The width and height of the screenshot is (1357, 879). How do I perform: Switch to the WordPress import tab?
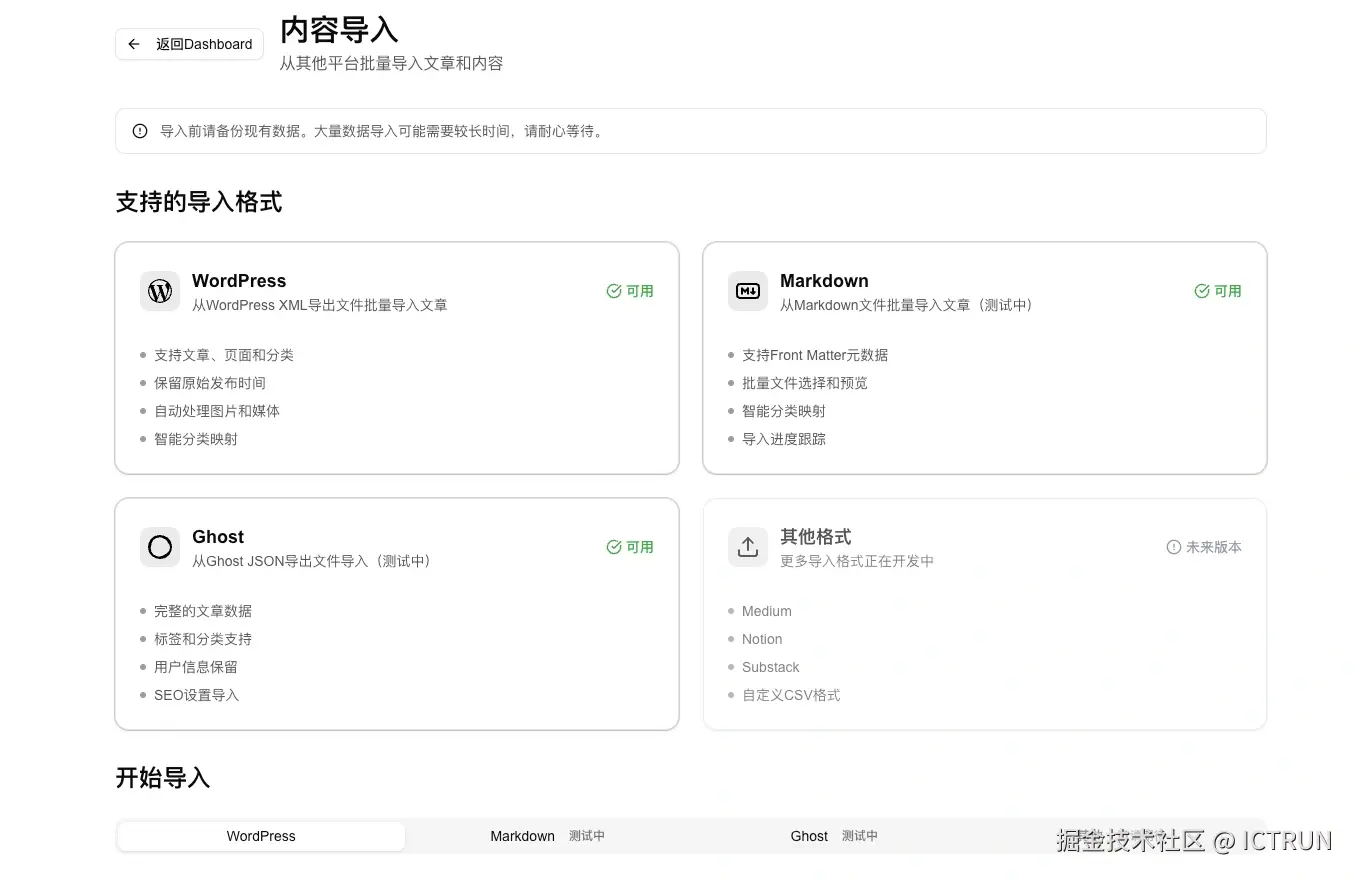(261, 836)
